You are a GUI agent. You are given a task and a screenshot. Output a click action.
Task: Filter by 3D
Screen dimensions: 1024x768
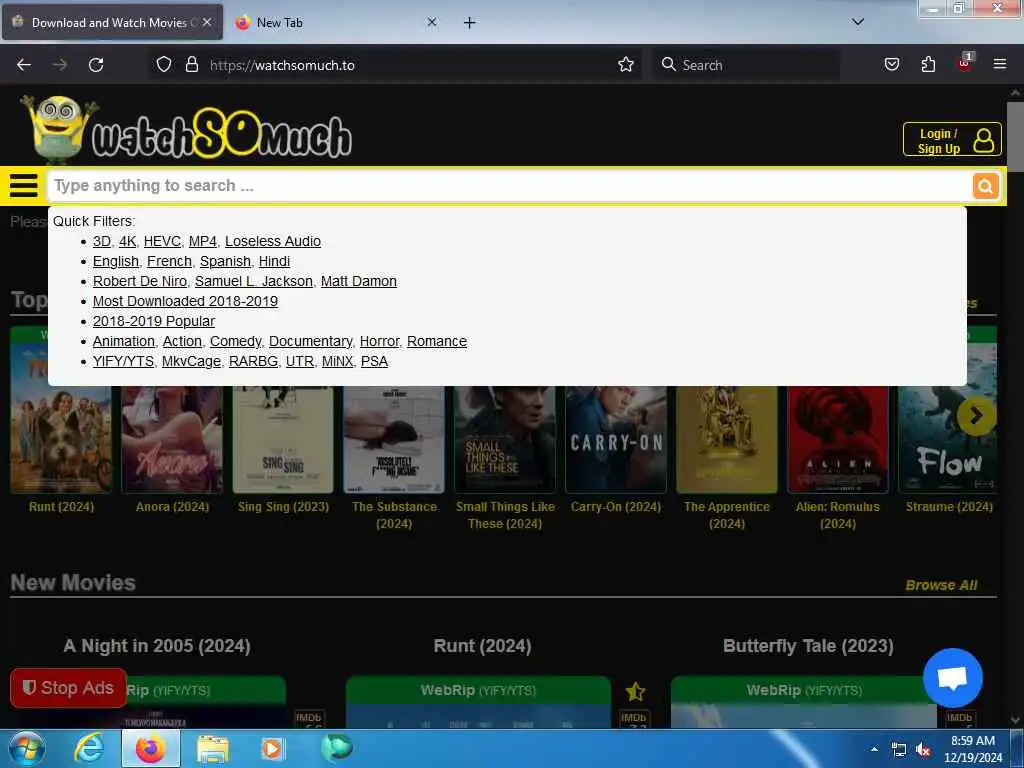click(x=102, y=241)
